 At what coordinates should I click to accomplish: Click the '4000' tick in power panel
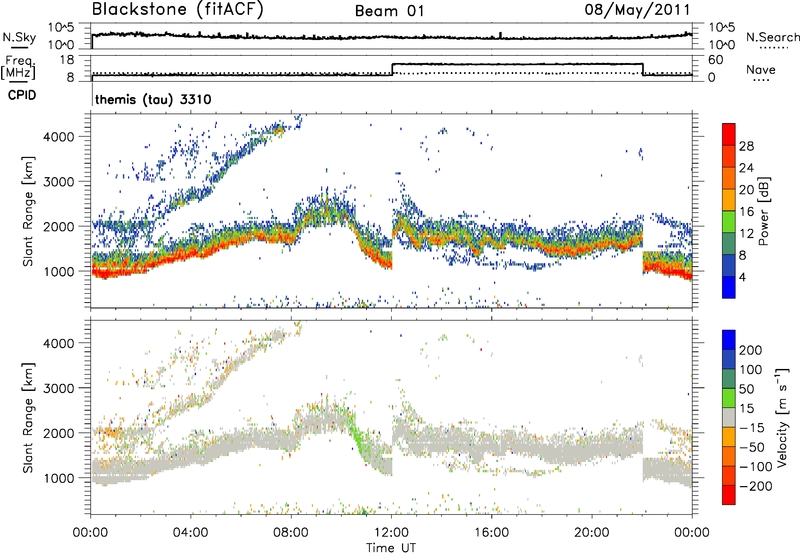click(59, 137)
